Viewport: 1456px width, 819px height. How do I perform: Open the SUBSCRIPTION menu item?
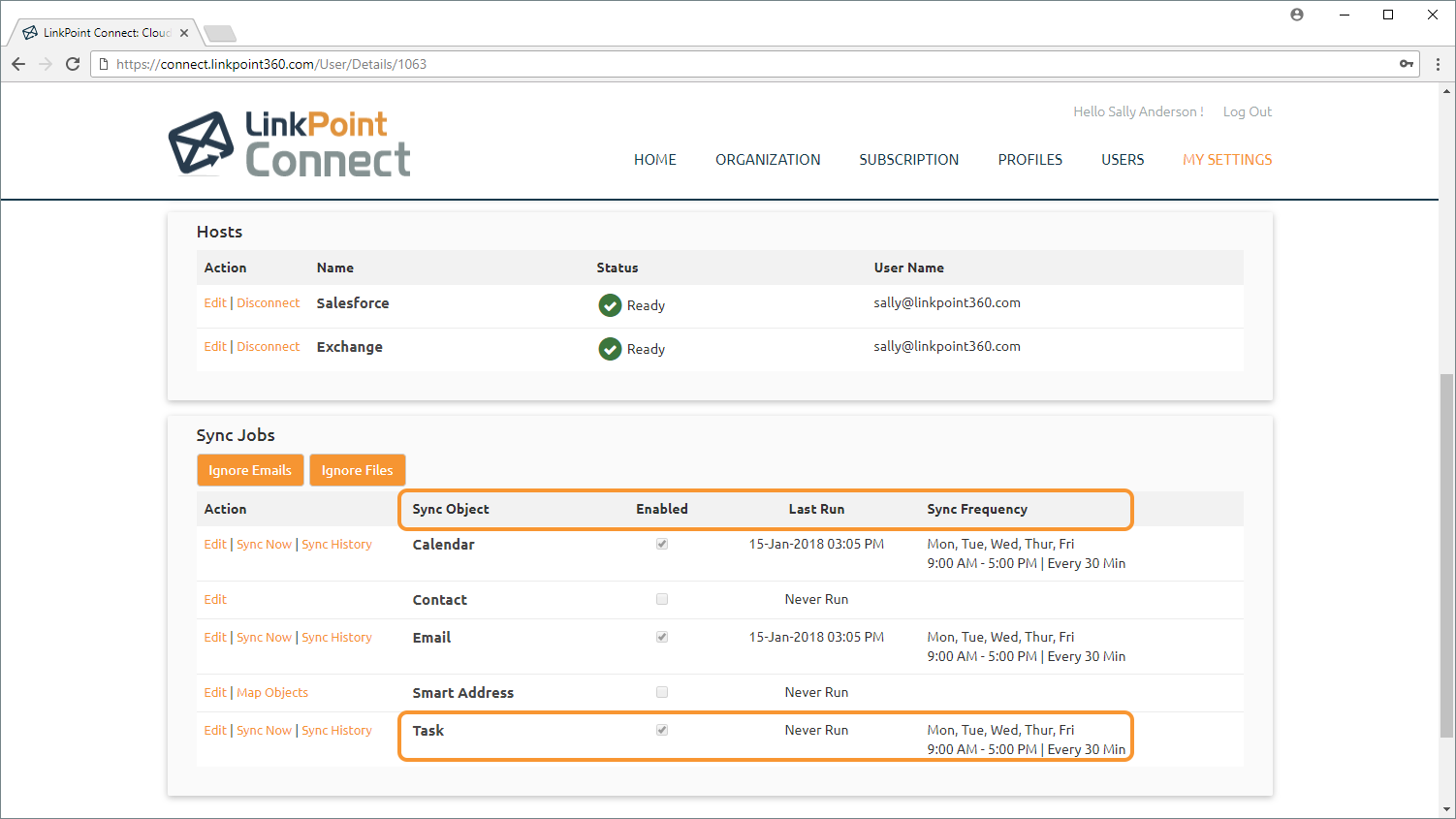click(x=909, y=160)
